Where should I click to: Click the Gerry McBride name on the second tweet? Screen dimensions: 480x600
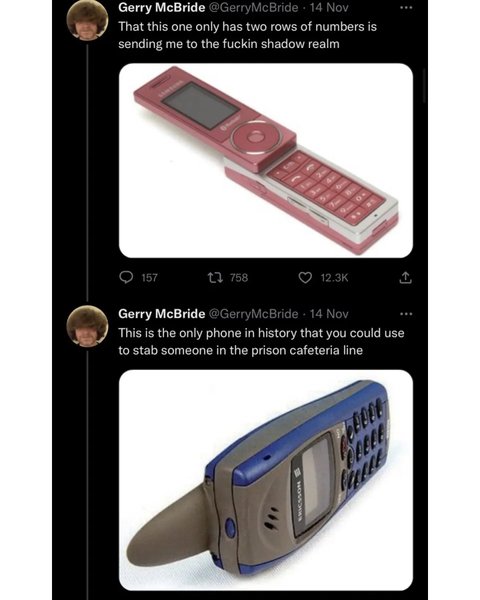[x=162, y=314]
